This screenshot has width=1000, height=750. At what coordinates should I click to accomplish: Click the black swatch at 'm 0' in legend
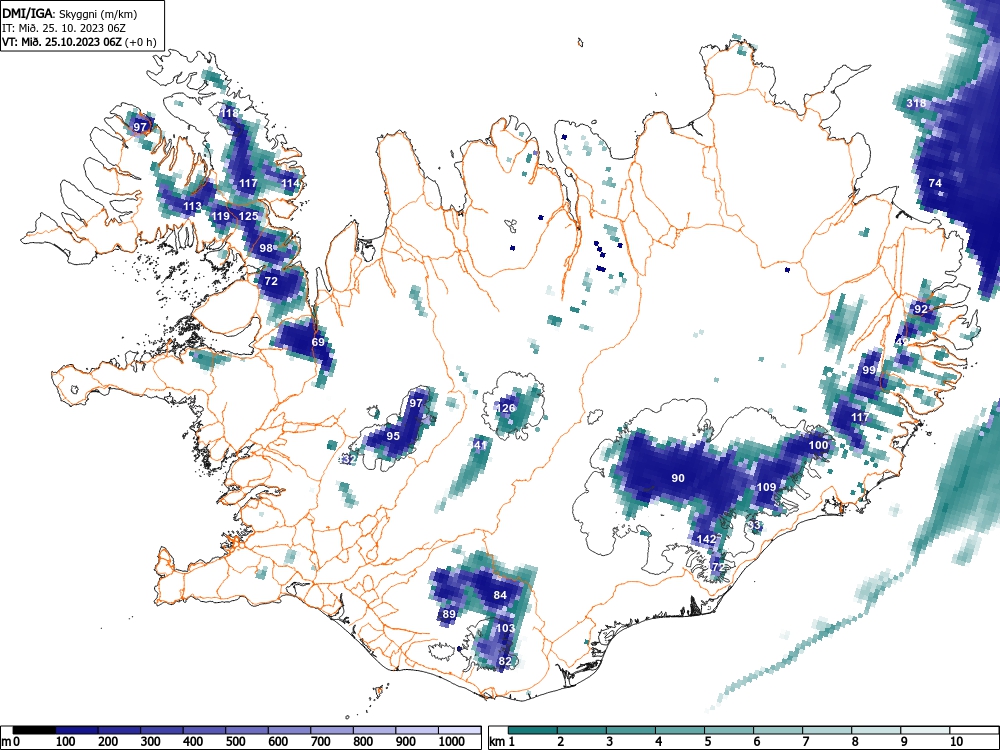pyautogui.click(x=34, y=730)
